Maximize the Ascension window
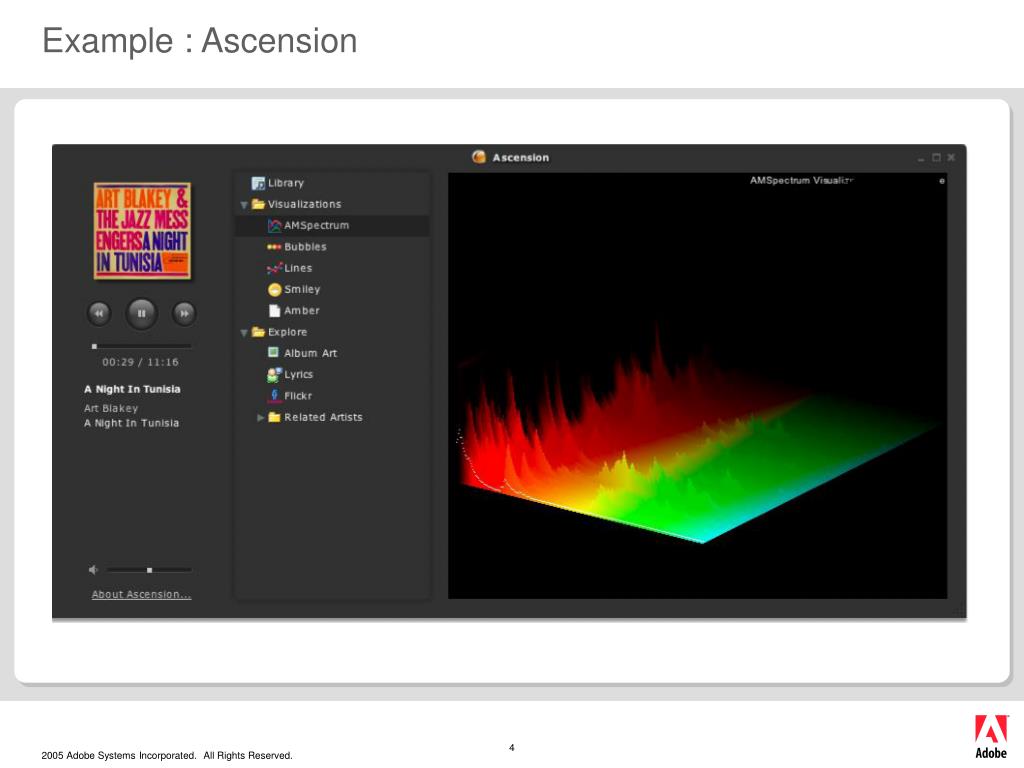Image resolution: width=1024 pixels, height=768 pixels. 936,157
